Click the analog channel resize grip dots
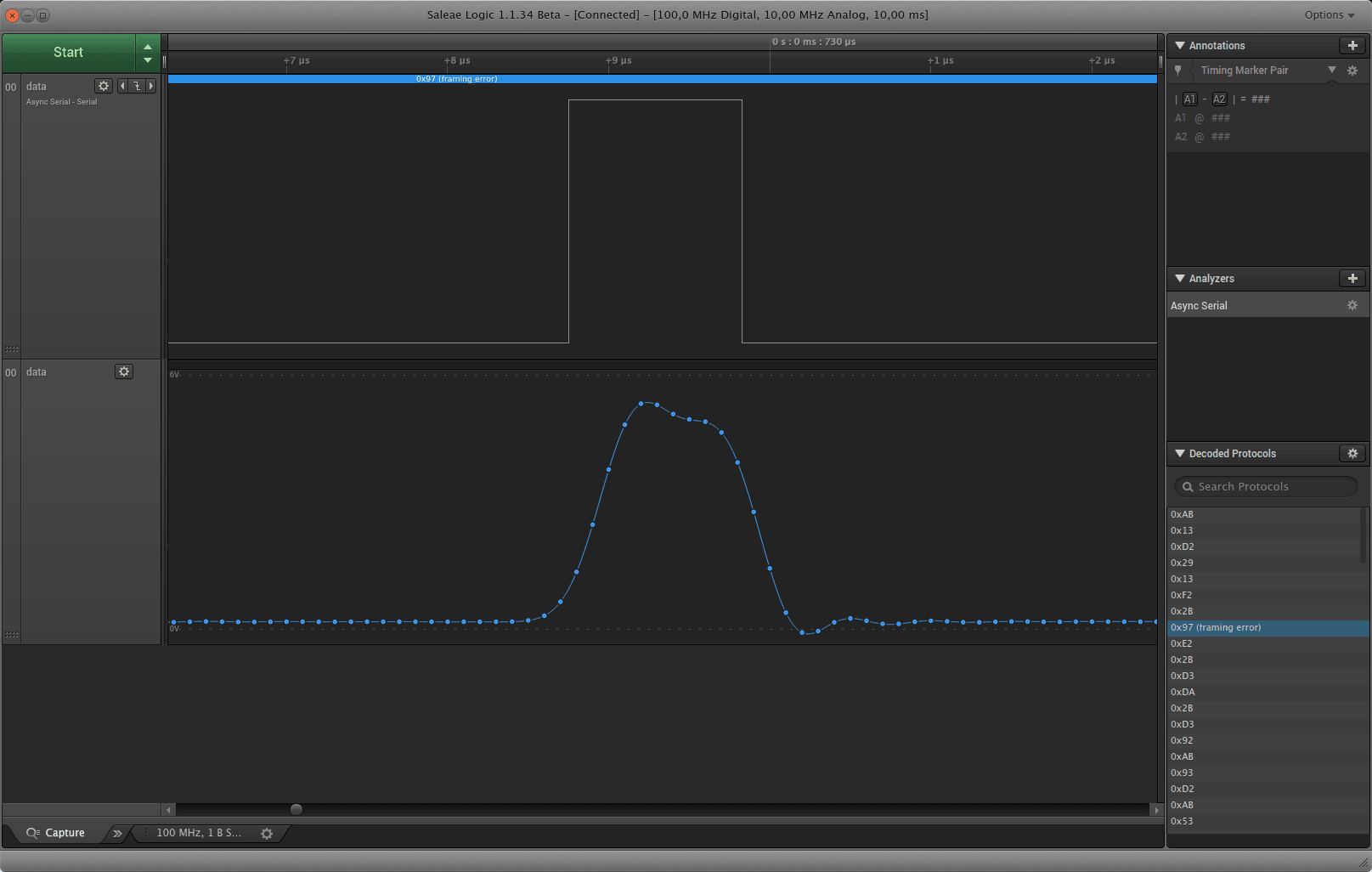Screen dimensions: 1372x872 11,634
